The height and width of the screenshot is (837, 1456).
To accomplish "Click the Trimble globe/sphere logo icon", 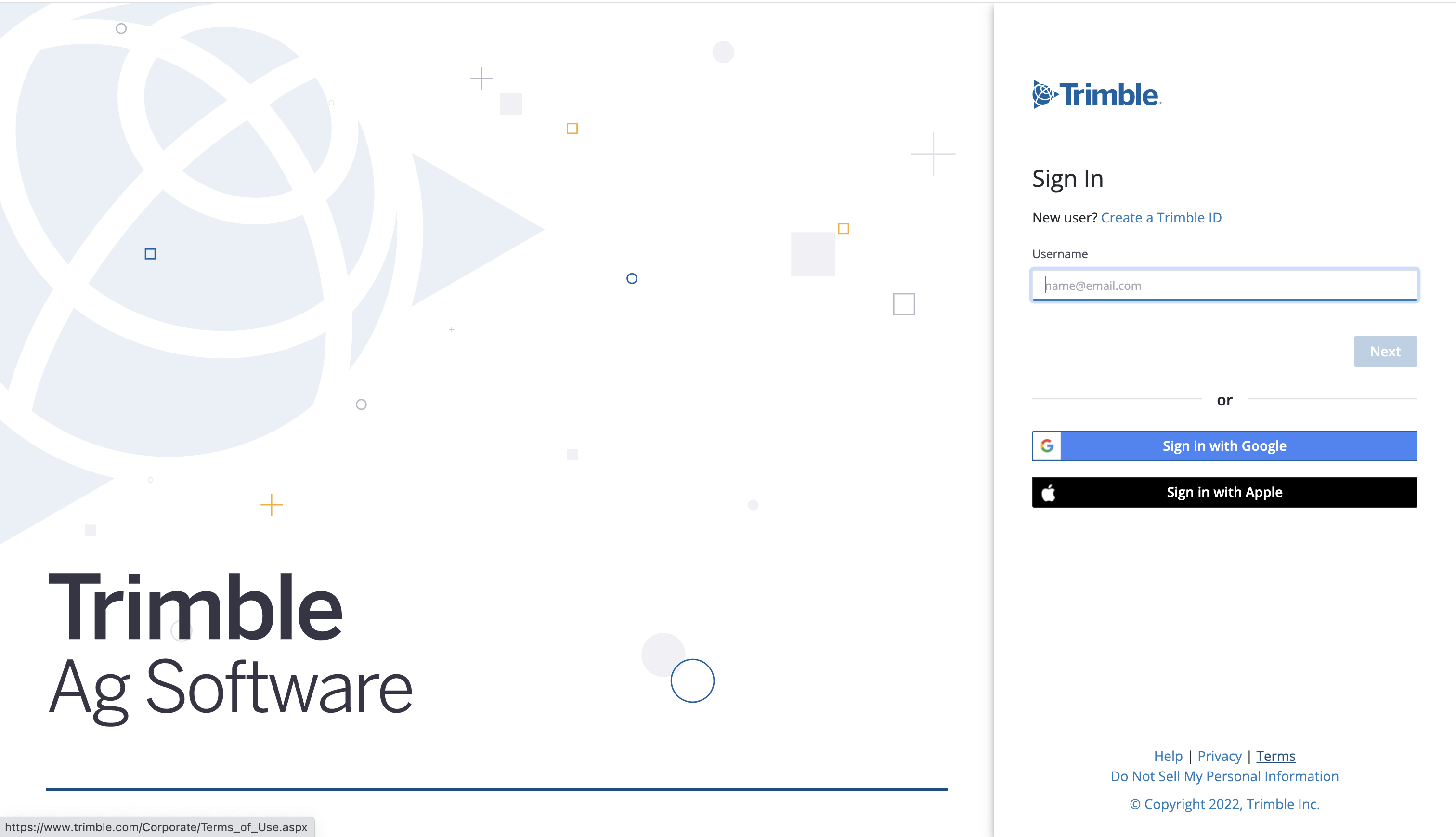I will [1043, 94].
